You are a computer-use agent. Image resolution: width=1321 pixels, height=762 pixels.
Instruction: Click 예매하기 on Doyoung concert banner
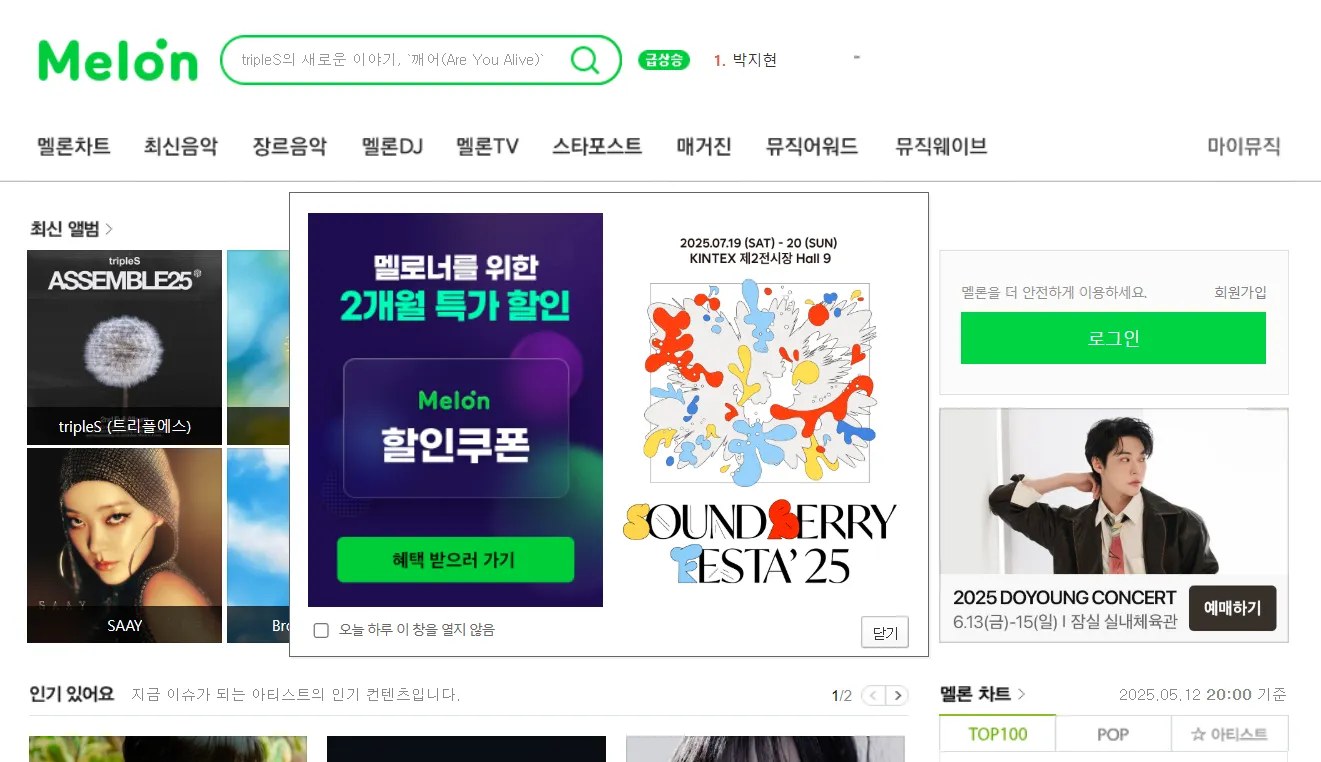pos(1232,608)
